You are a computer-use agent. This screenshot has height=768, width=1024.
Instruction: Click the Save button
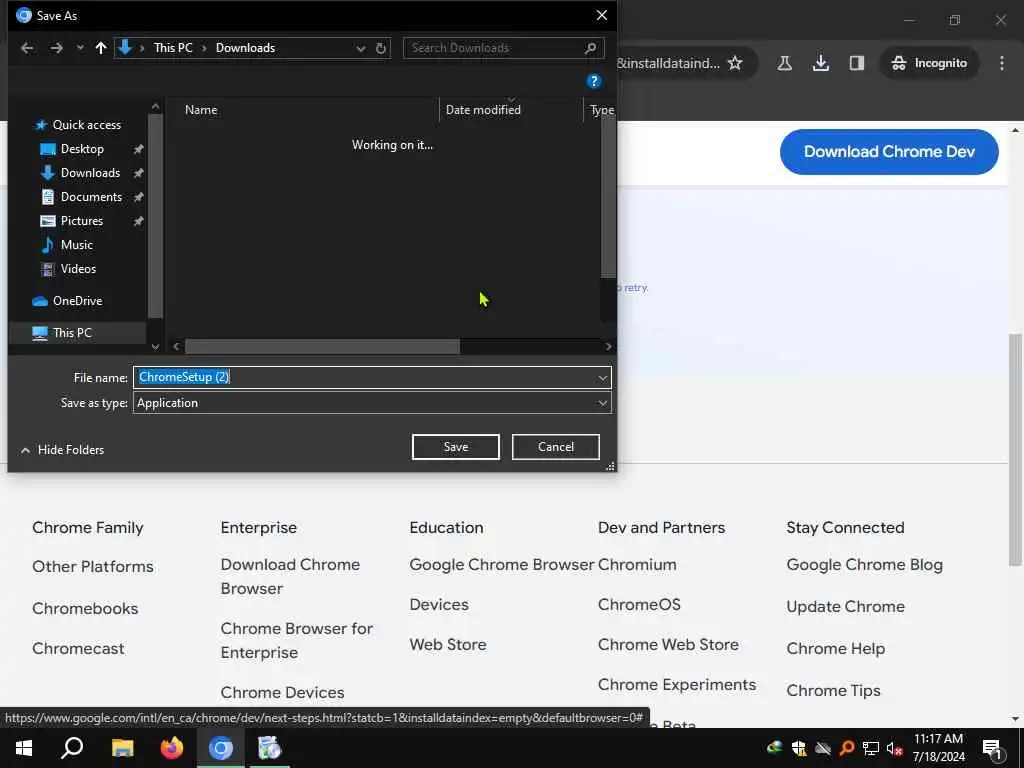pyautogui.click(x=456, y=447)
